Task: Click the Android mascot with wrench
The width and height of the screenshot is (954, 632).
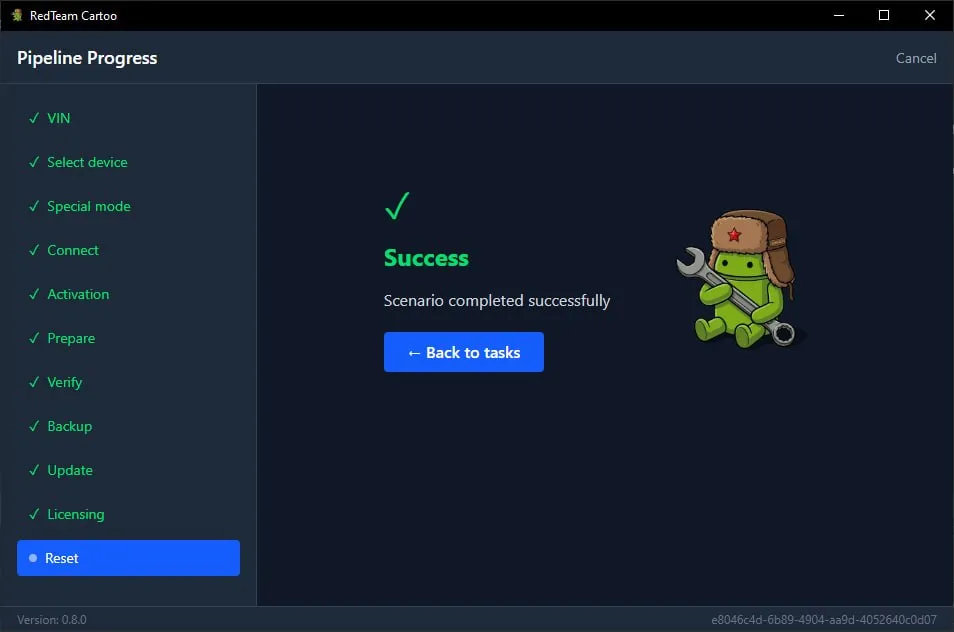Action: (741, 280)
